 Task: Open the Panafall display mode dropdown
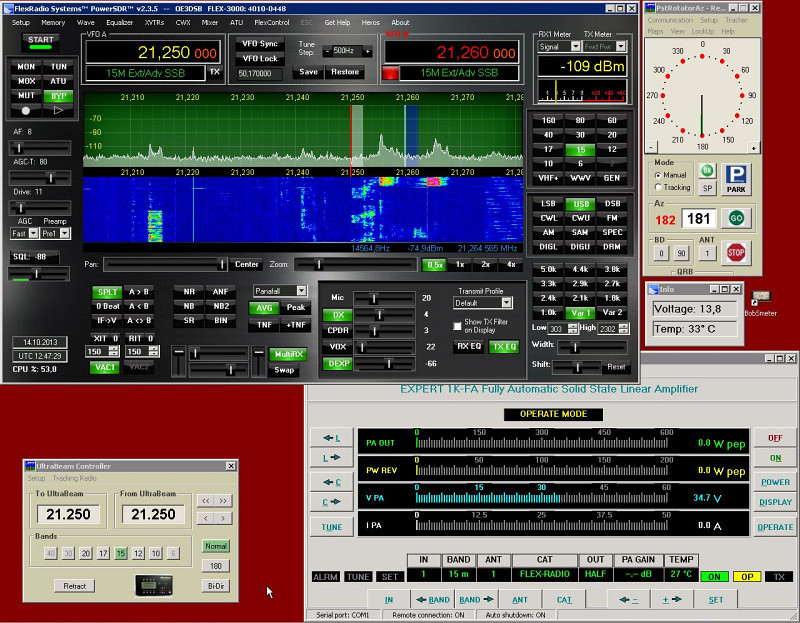pos(280,291)
